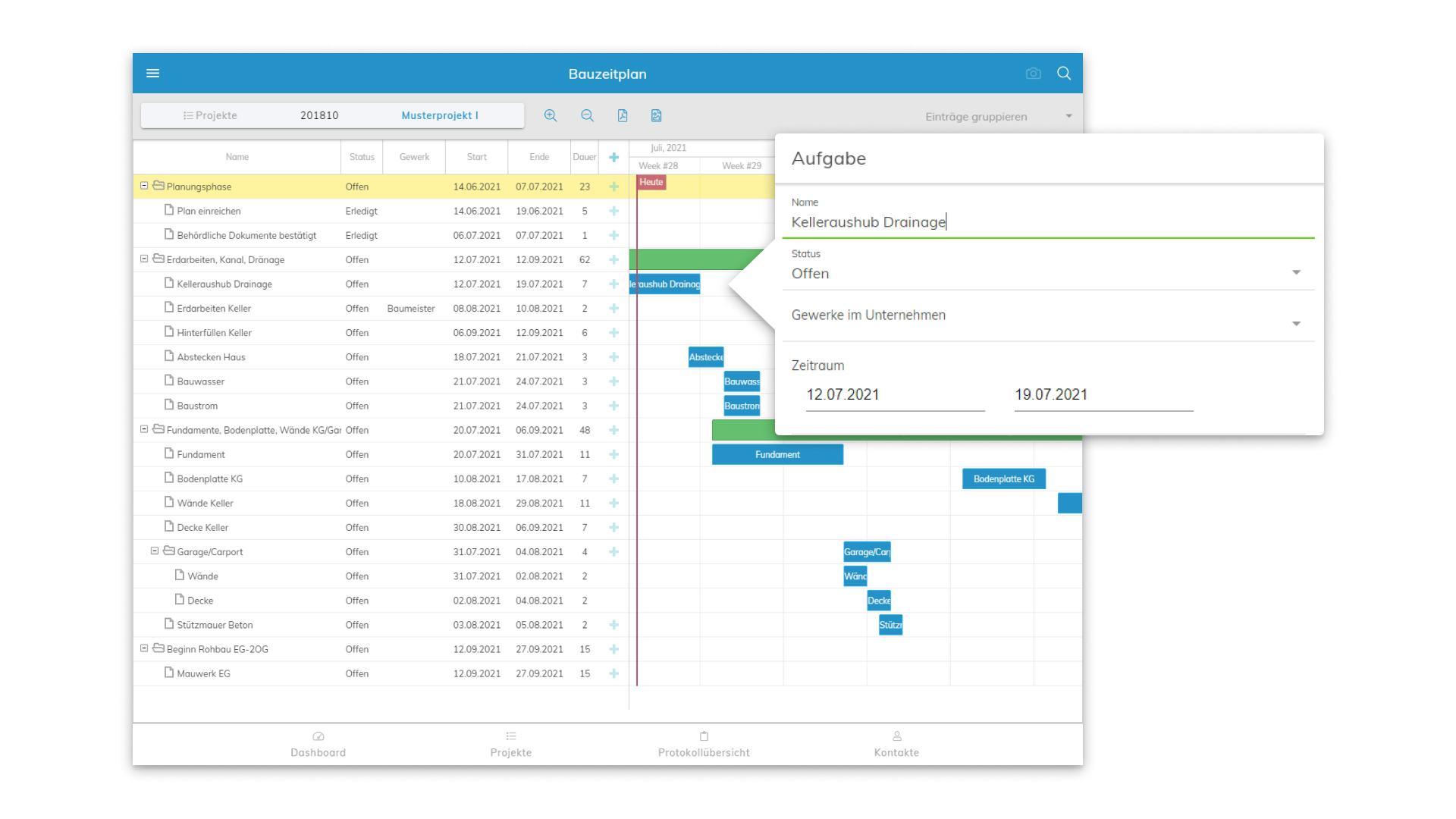Click the camera icon in the header

tap(1033, 74)
